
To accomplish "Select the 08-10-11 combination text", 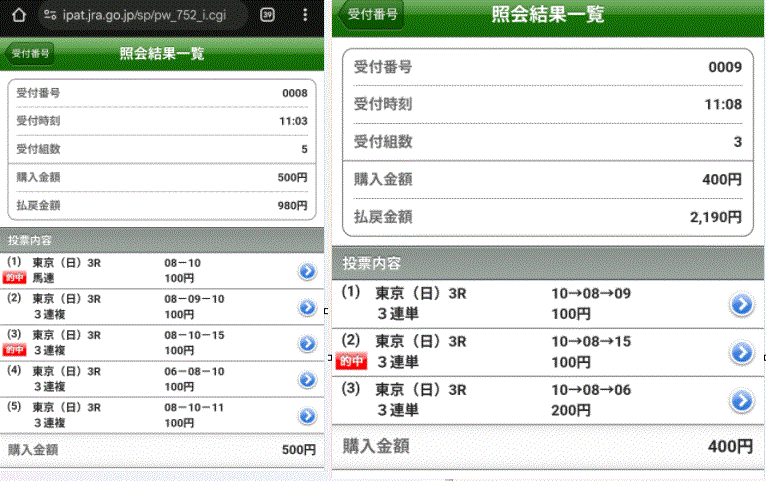I will [194, 407].
